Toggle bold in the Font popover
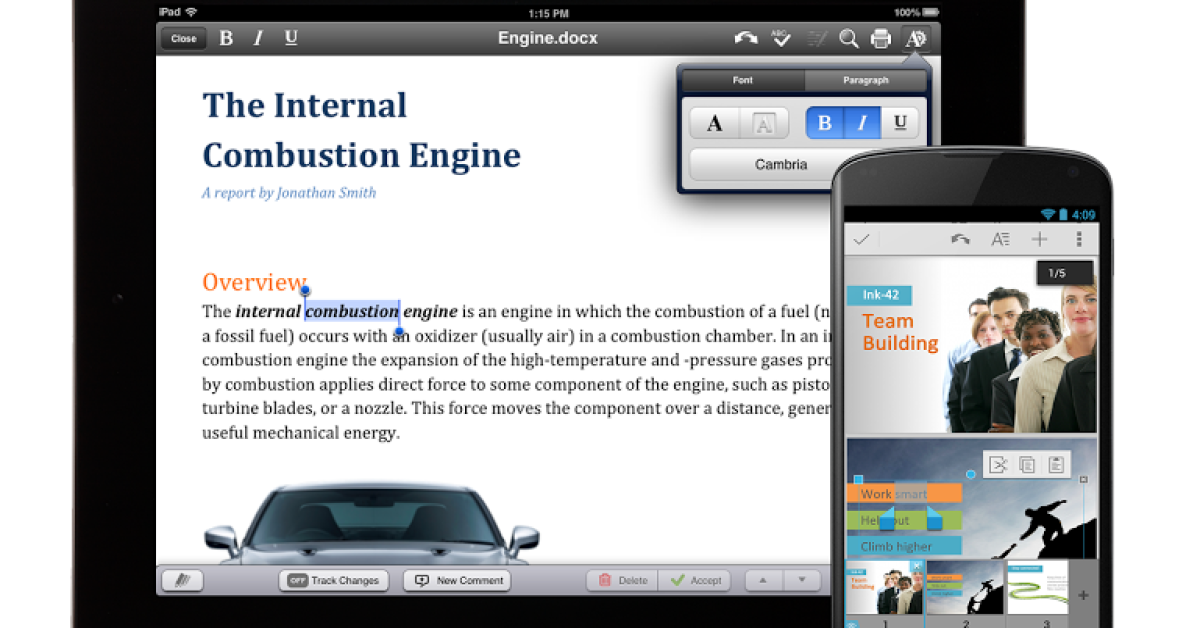 tap(825, 123)
